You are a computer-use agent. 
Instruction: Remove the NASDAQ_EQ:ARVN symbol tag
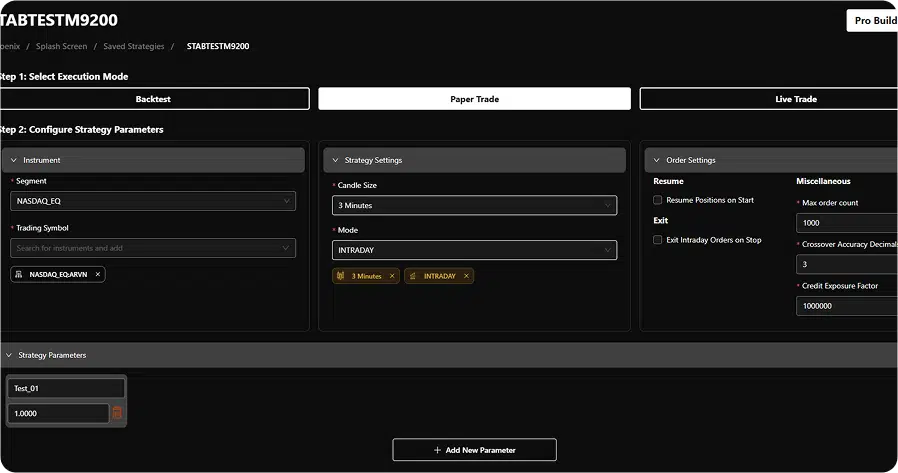tap(97, 274)
